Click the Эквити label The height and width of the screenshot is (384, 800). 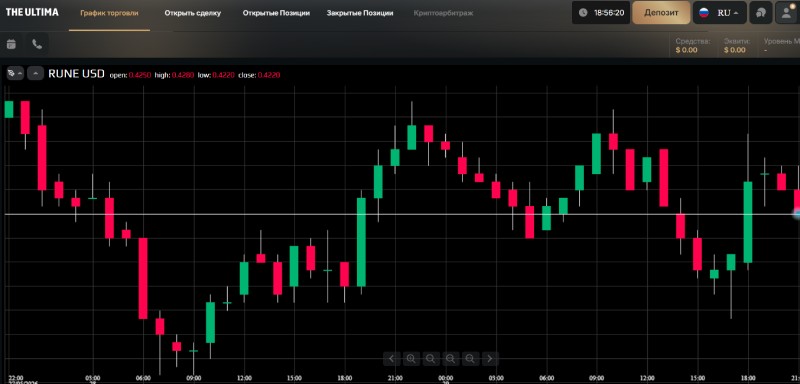pyautogui.click(x=737, y=41)
